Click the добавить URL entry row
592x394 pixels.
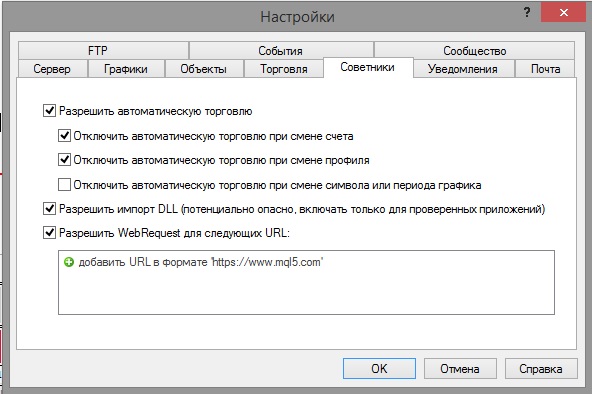(306, 262)
